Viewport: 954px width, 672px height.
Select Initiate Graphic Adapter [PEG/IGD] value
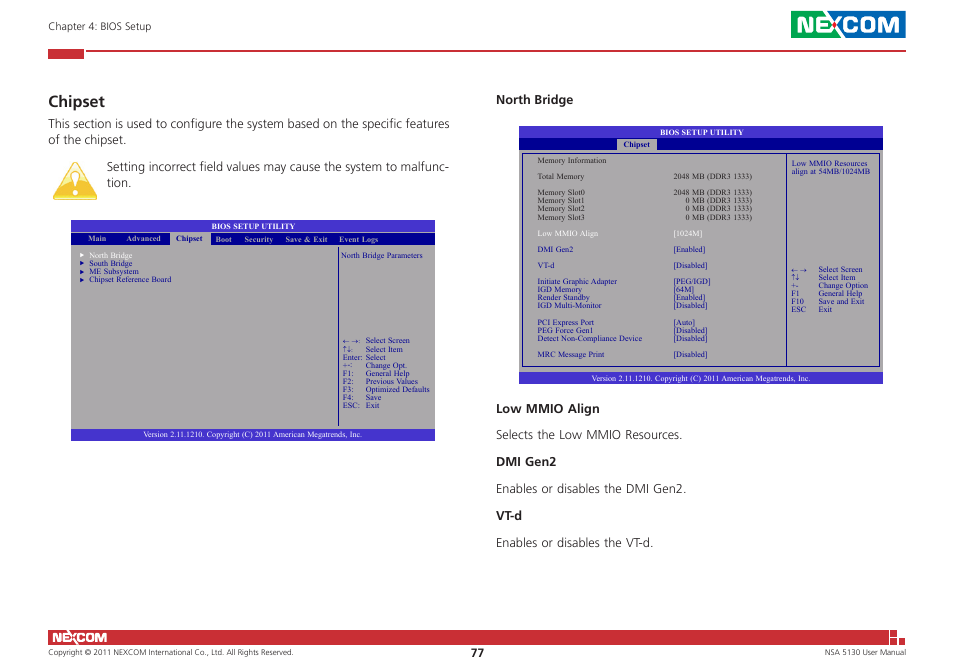692,282
